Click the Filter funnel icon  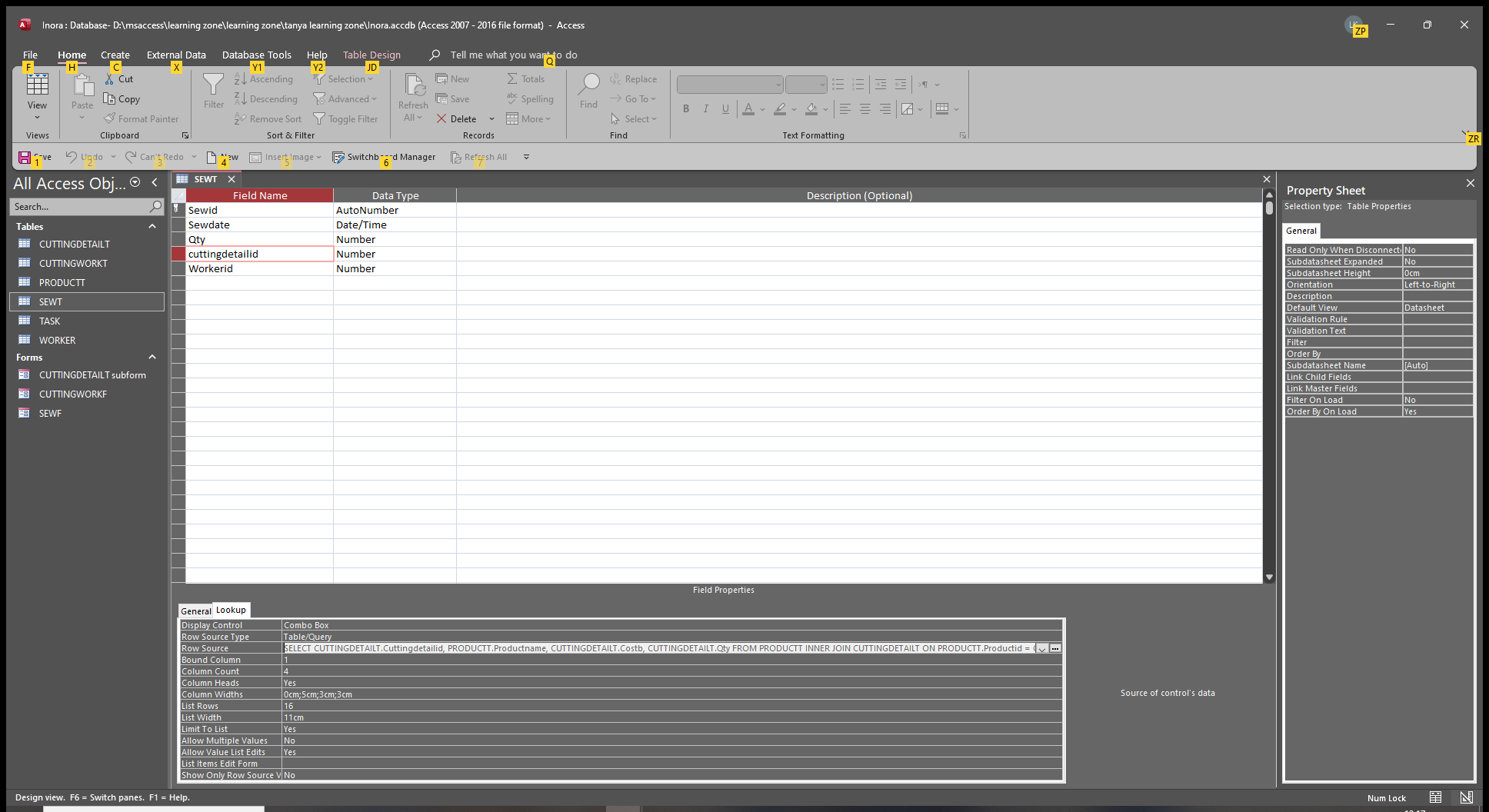coord(213,85)
